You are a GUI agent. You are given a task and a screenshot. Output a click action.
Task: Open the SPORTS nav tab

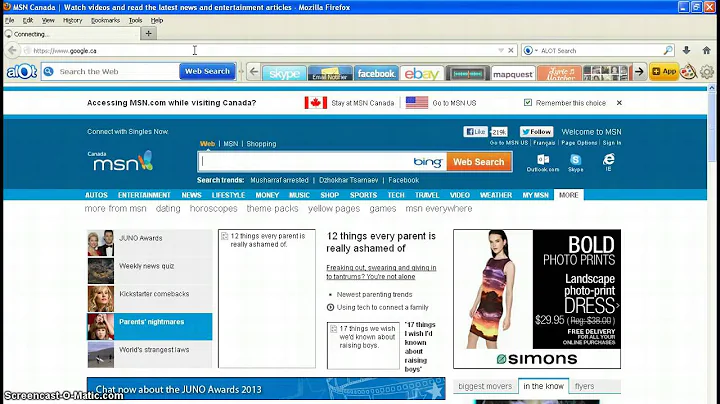coord(363,195)
